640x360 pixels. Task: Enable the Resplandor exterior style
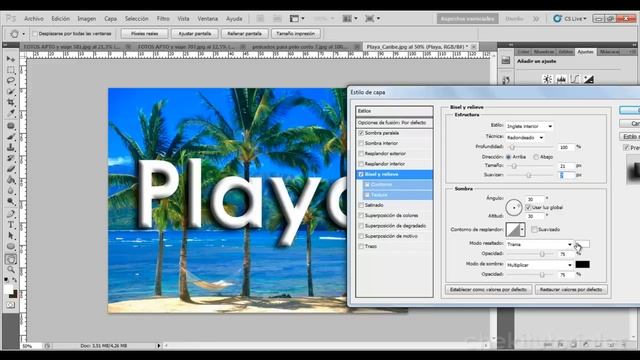coord(361,153)
